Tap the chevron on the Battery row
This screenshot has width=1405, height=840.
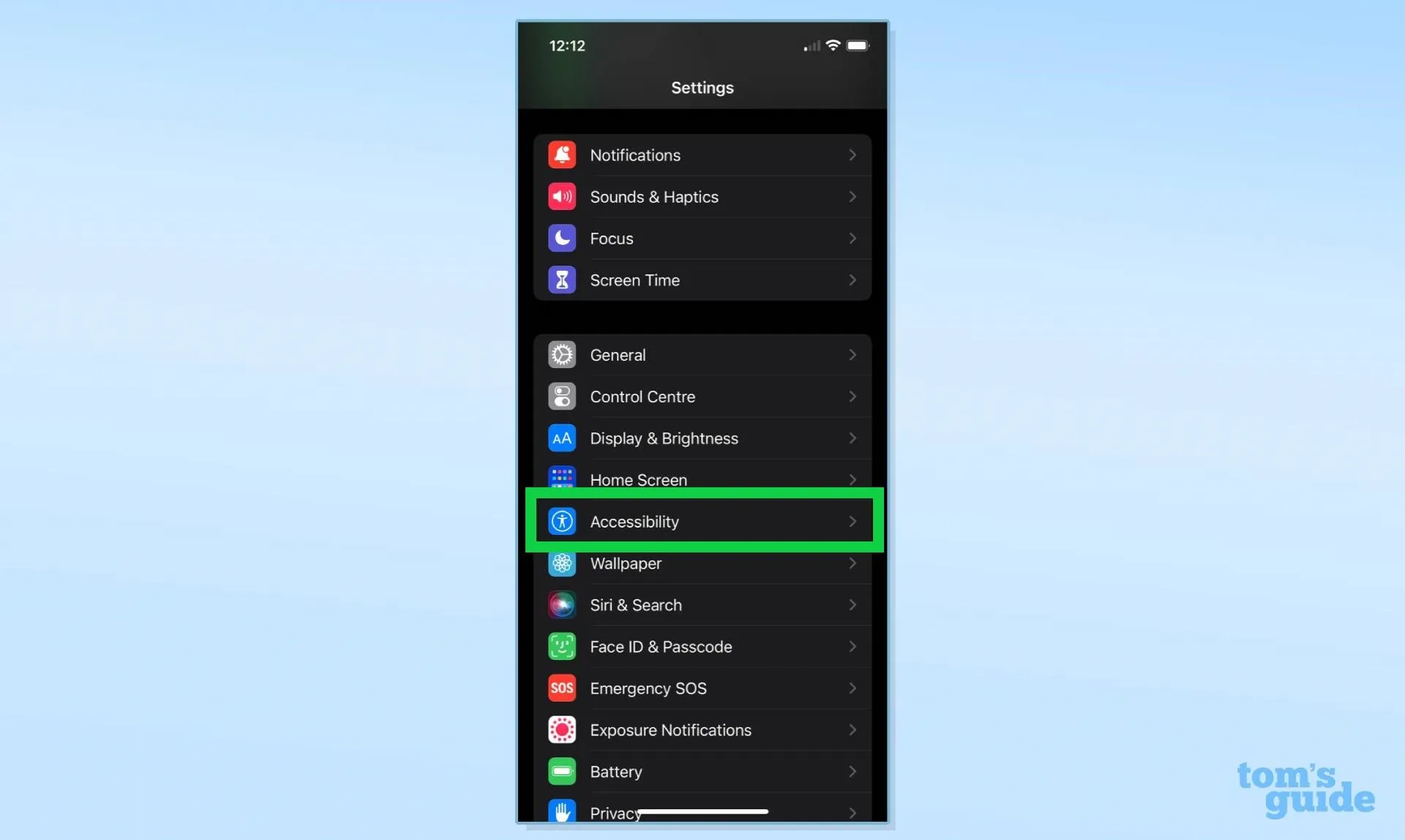pos(853,772)
